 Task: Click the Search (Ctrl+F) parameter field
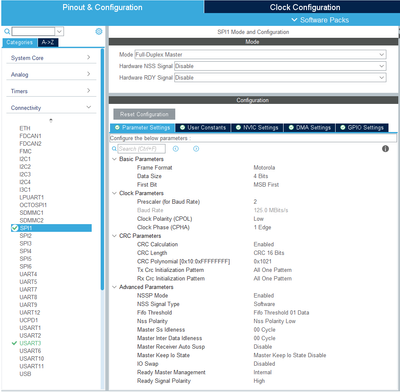point(141,149)
